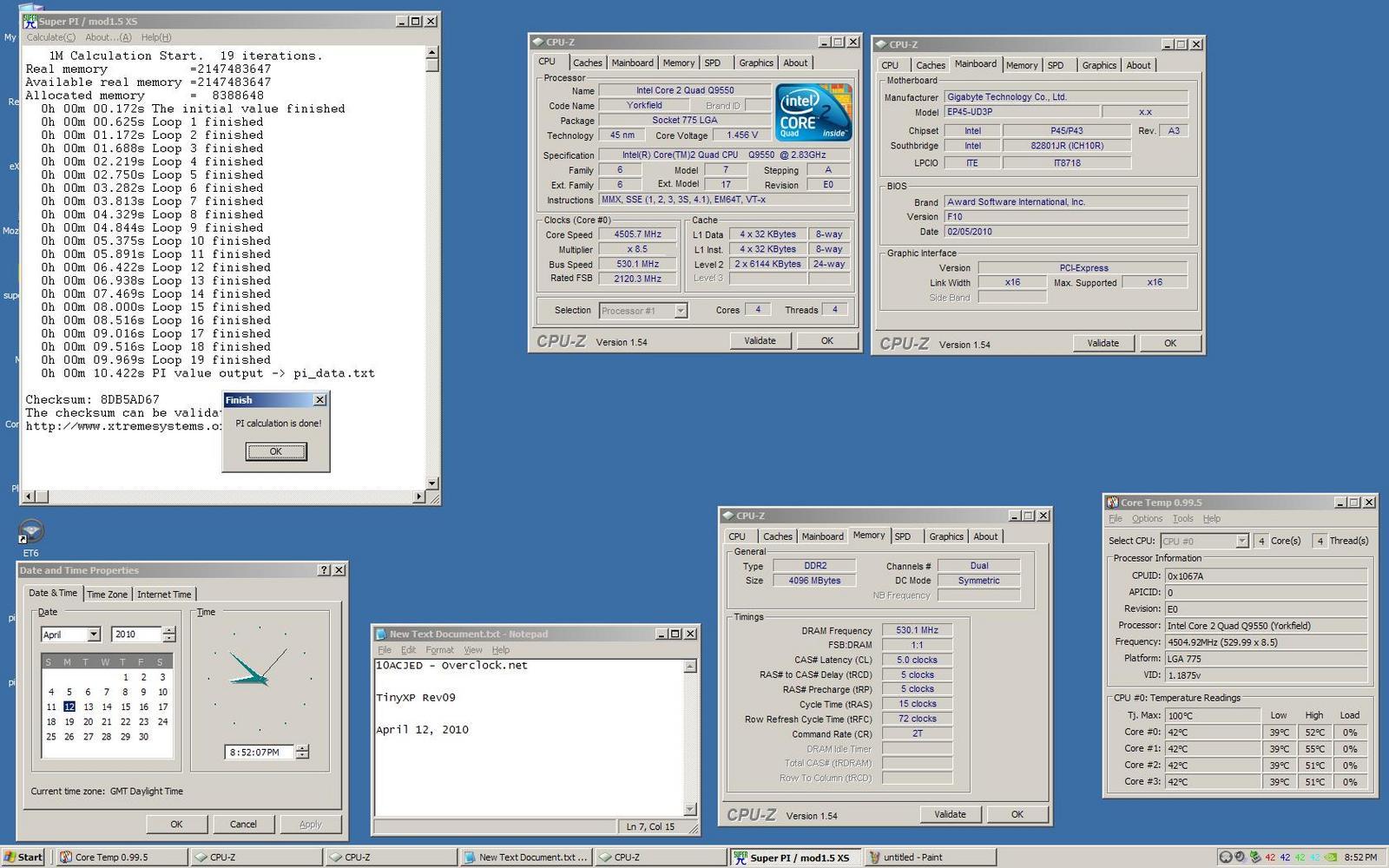The height and width of the screenshot is (868, 1389).
Task: Click title icon of CPU-Z Mainboard window
Action: (x=880, y=44)
